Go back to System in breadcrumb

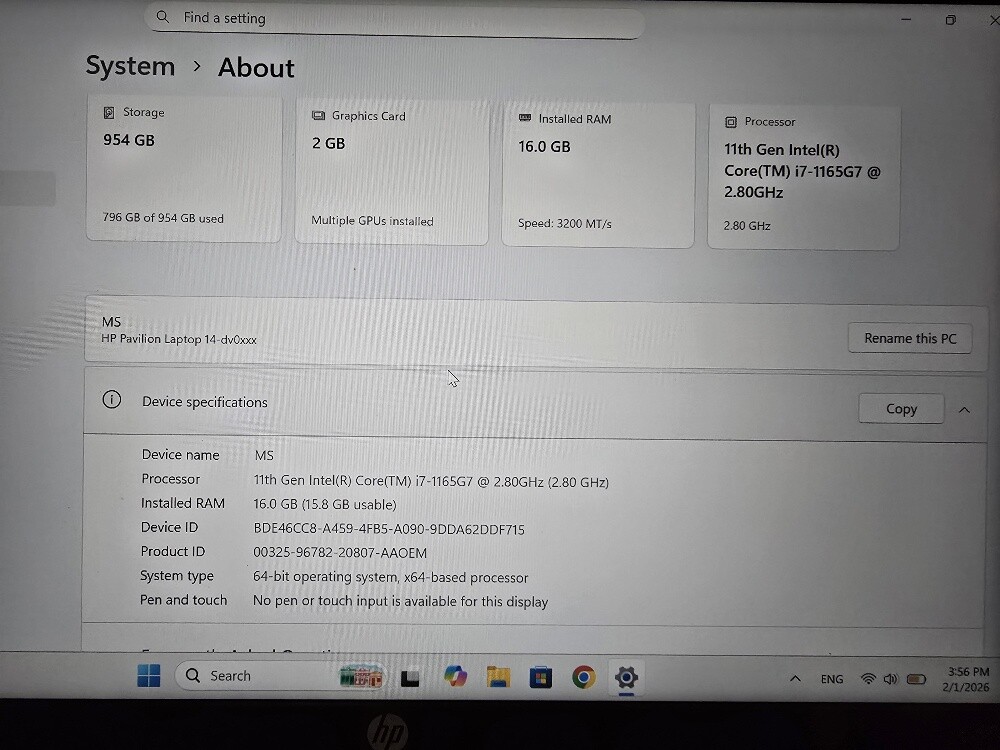[130, 66]
